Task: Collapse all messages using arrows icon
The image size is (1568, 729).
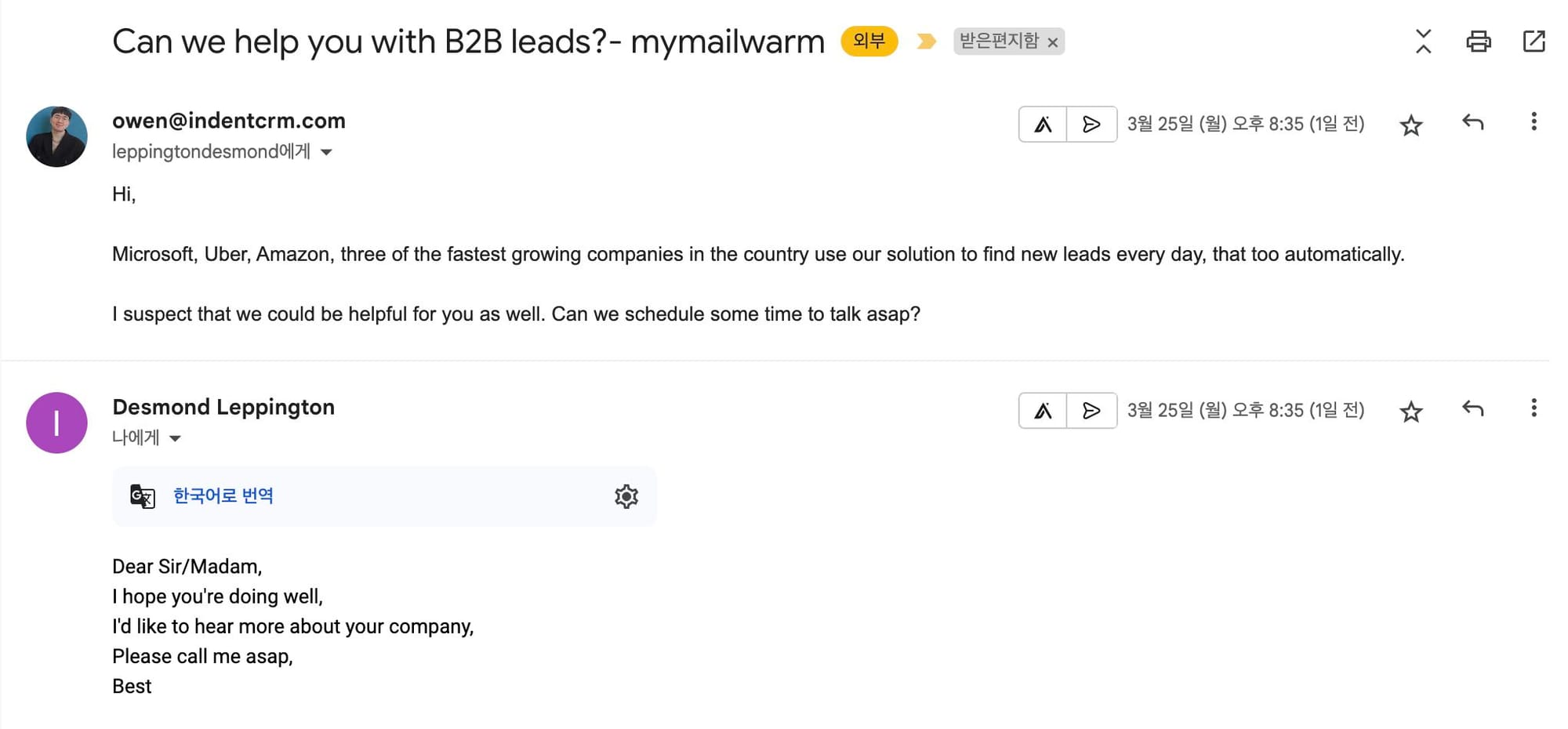Action: [x=1424, y=41]
